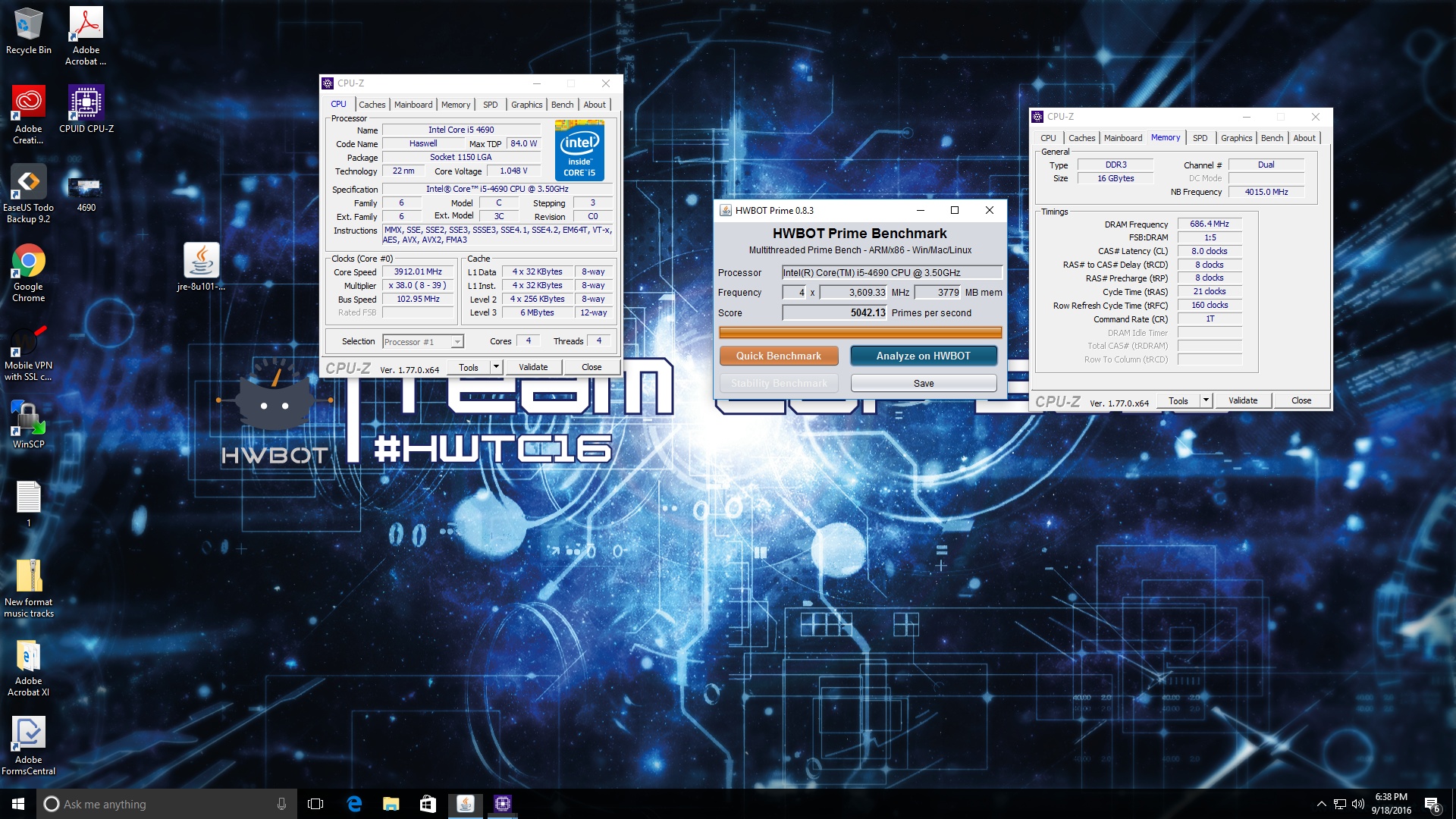Screen dimensions: 1456x819
Task: Open Bench tab in left CPU-Z window
Action: (x=562, y=105)
